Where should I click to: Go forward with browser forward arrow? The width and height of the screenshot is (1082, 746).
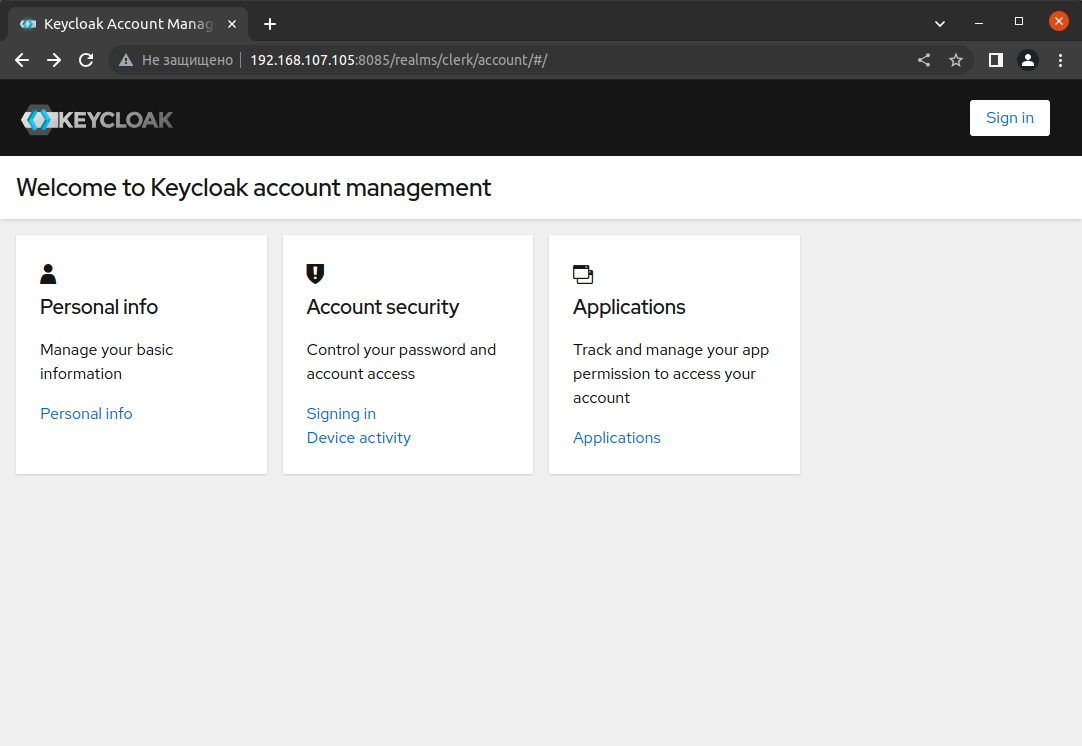pos(54,60)
